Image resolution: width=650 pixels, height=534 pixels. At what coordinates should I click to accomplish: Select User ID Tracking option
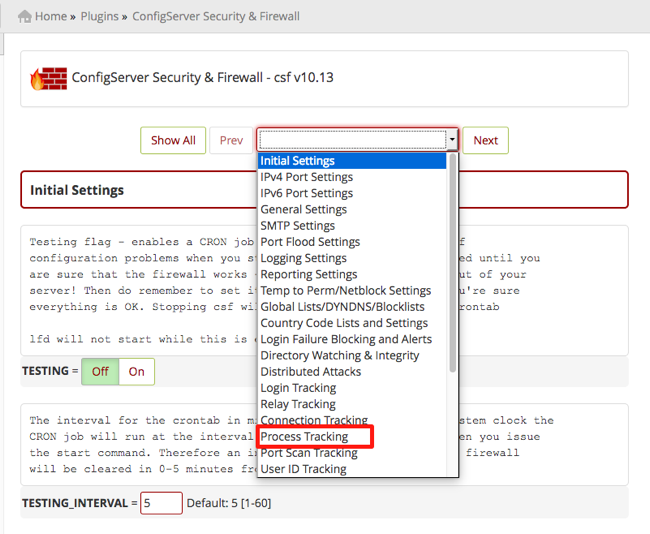[x=352, y=468]
